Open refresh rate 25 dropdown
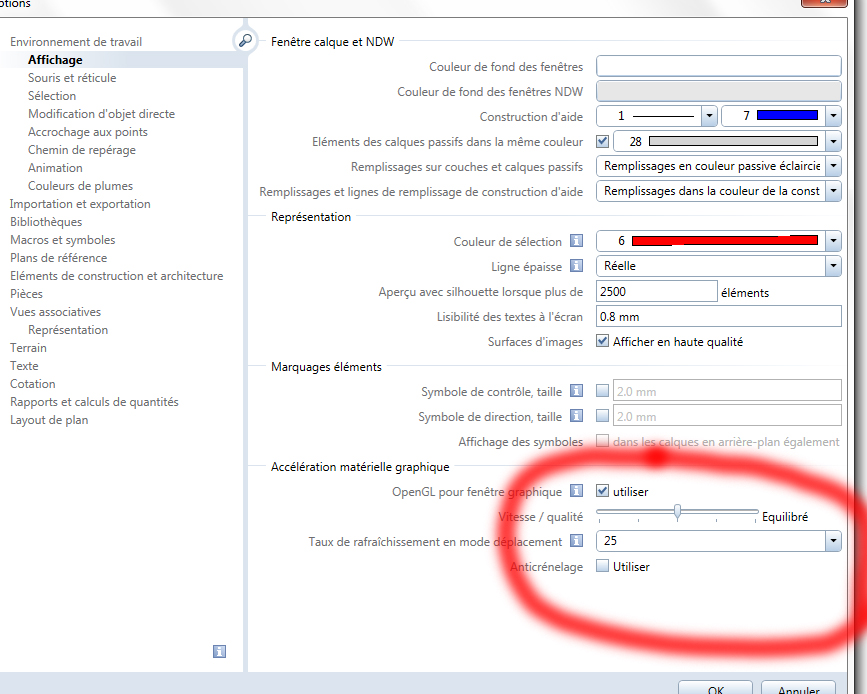Image resolution: width=867 pixels, height=694 pixels. 833,541
